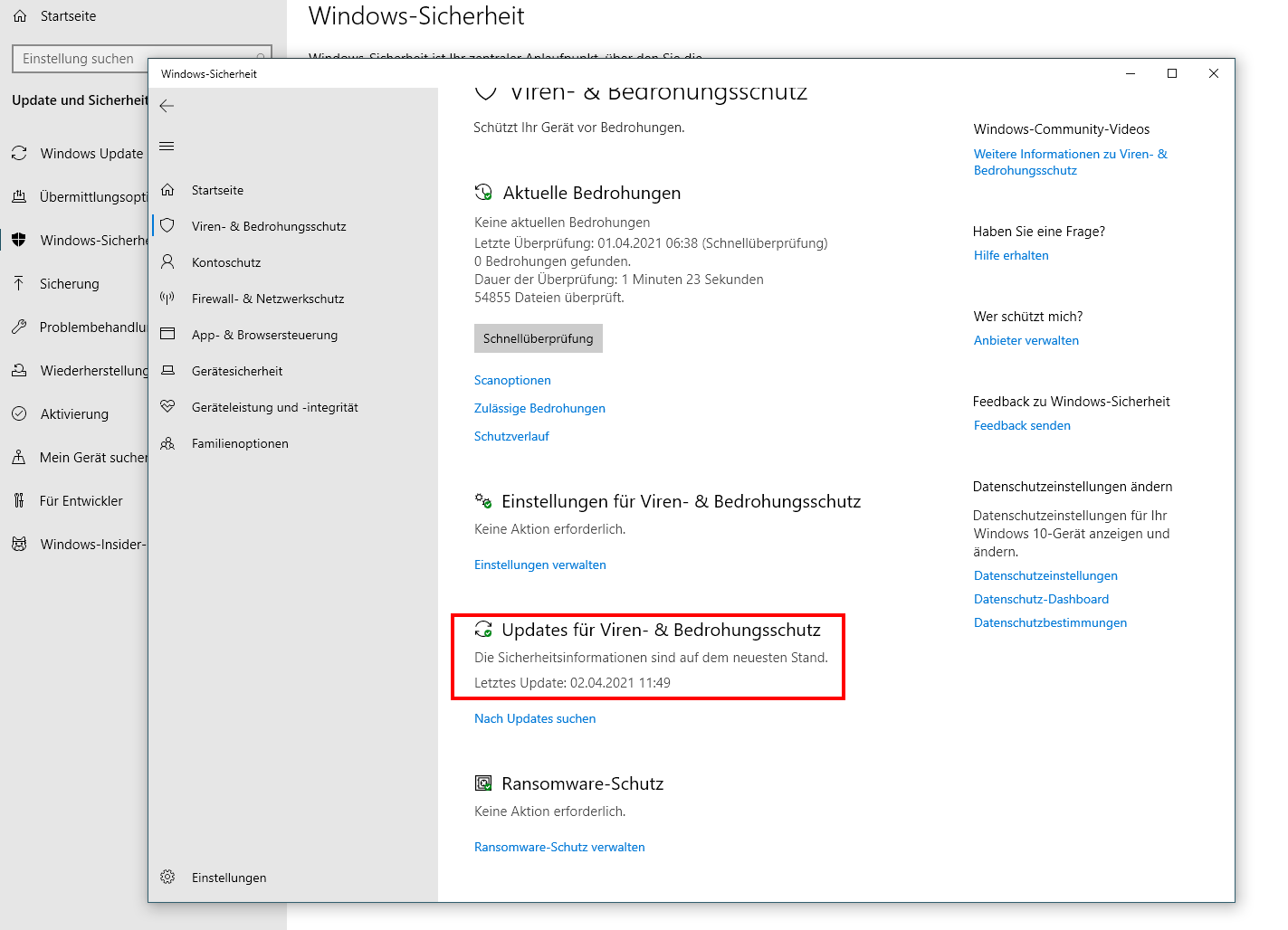Click the heart icon for Geräteleistung und -integrität

coord(167,407)
